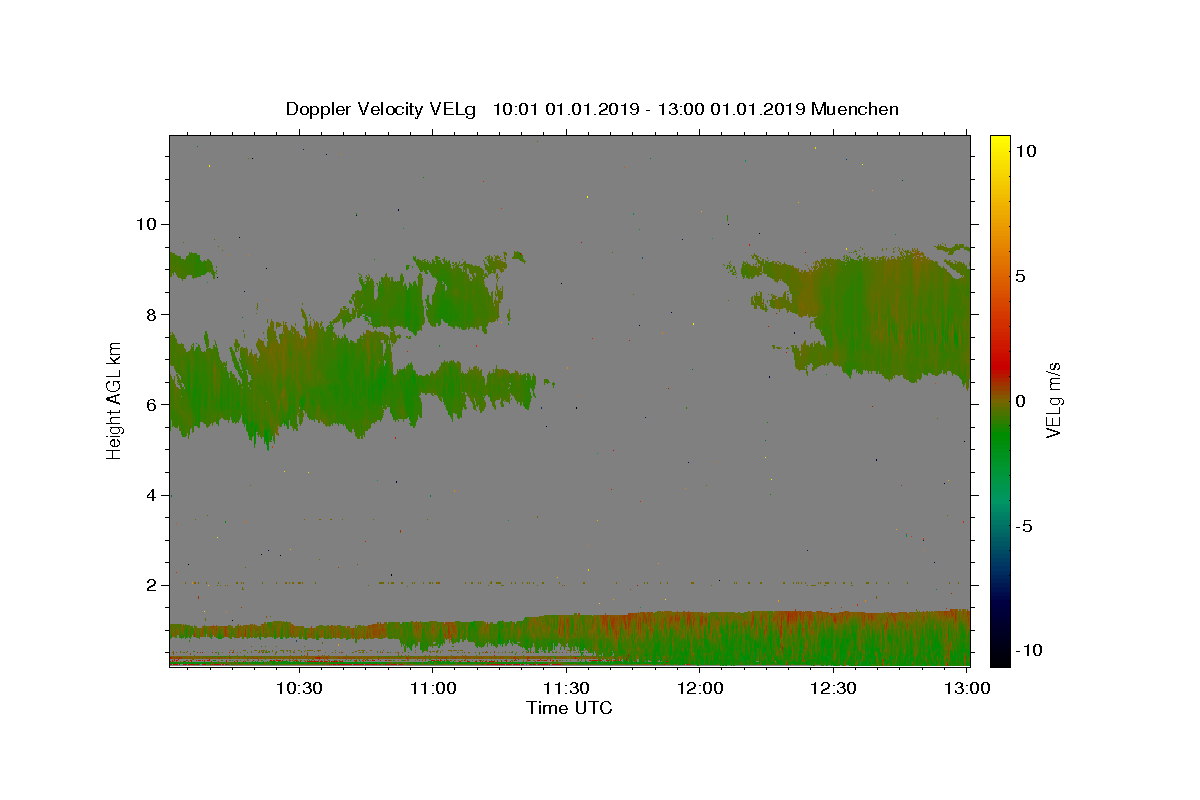Click the colorbar '10' tick label
Screen dimensions: 1200x800
pos(1026,151)
